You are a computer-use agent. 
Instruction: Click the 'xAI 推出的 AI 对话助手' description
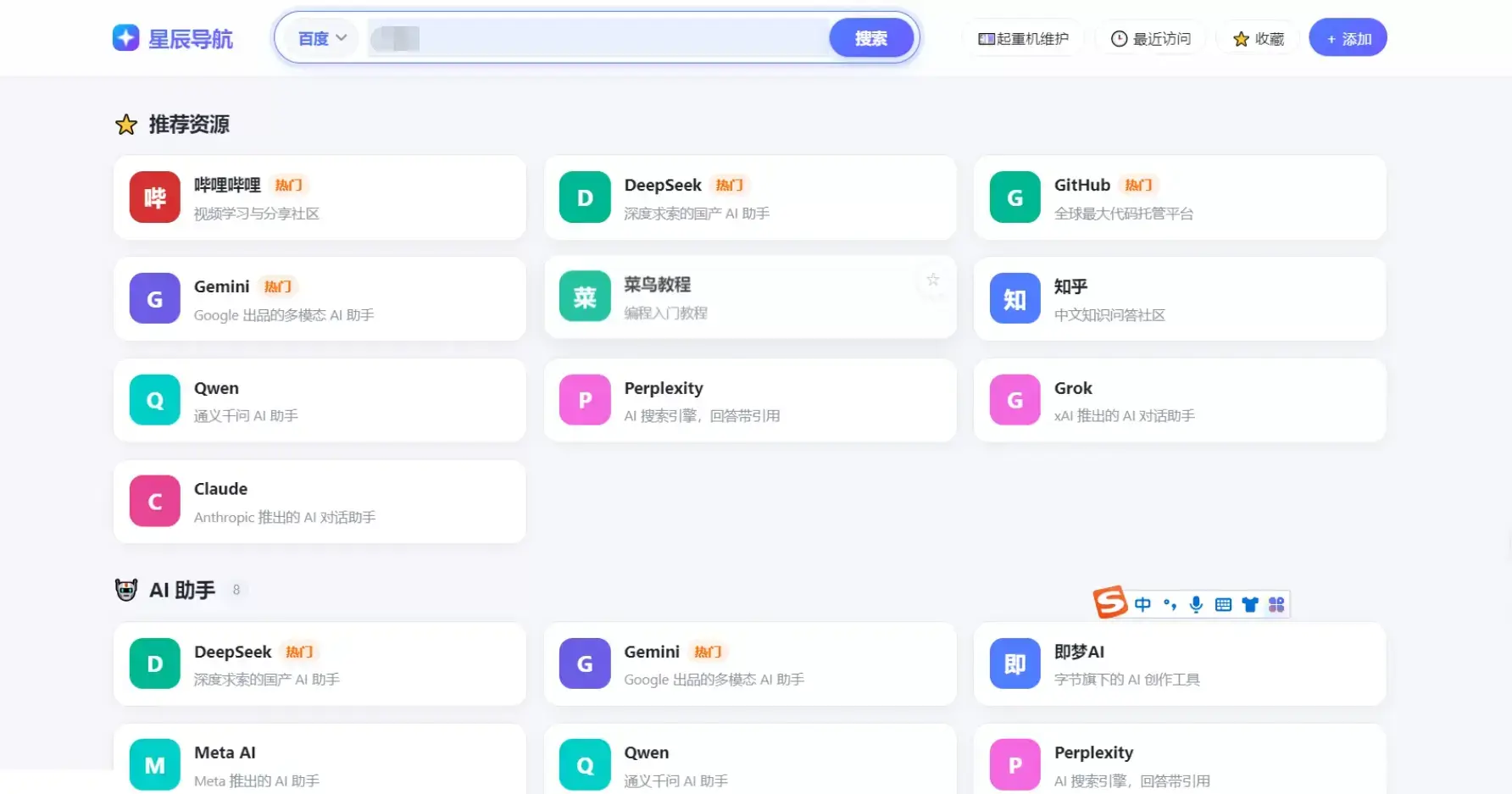coord(1125,416)
